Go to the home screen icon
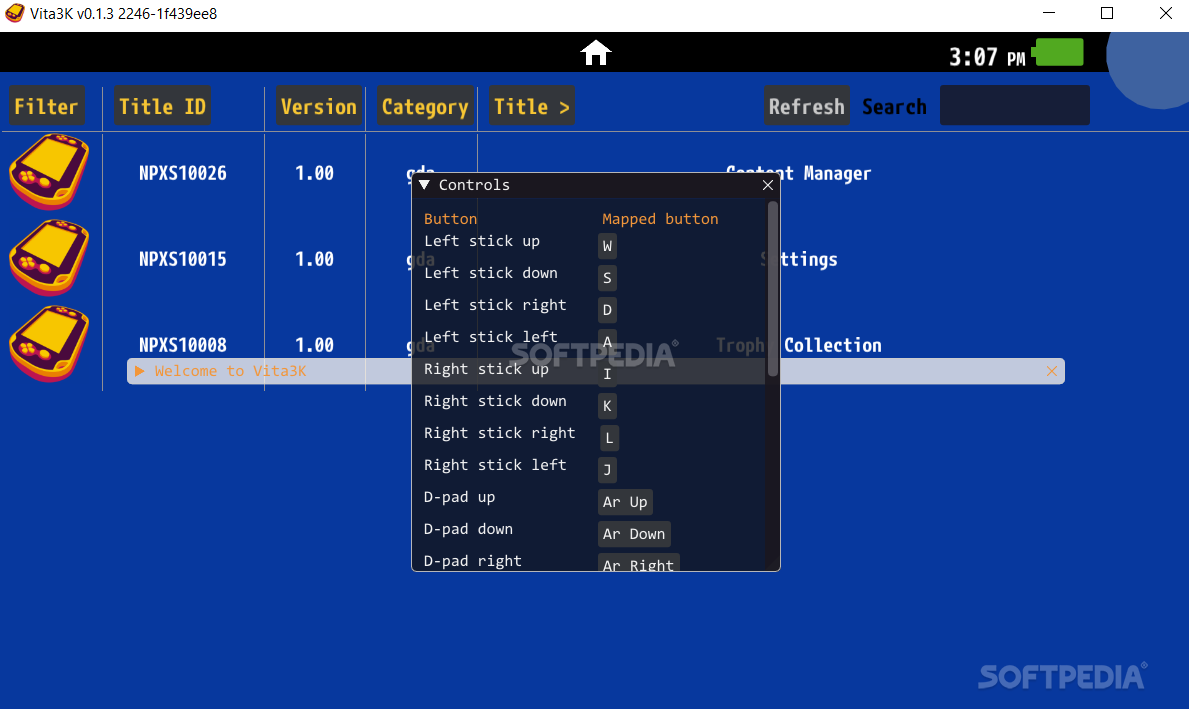 595,53
